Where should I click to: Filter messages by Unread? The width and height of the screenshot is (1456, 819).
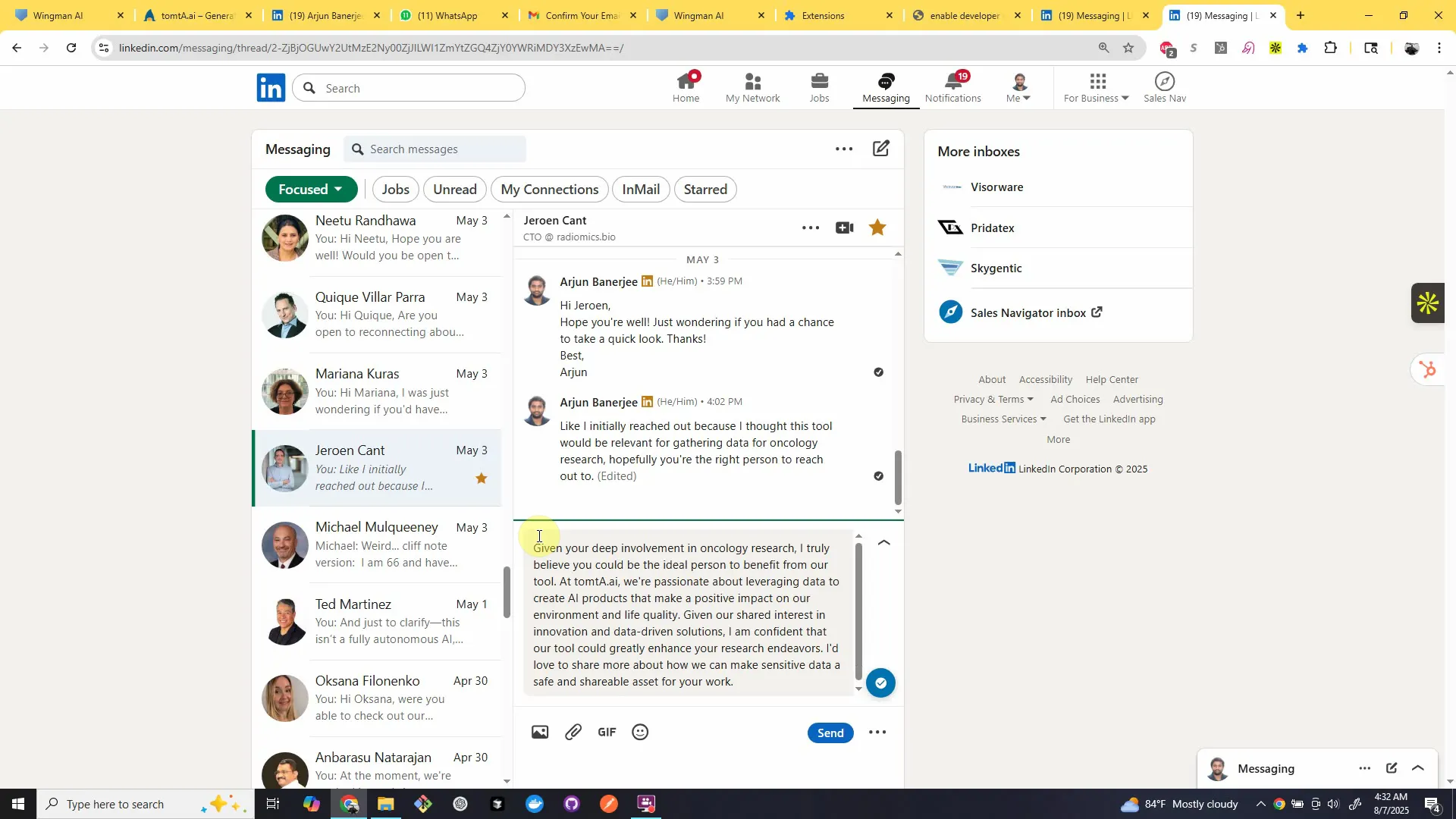coord(455,190)
